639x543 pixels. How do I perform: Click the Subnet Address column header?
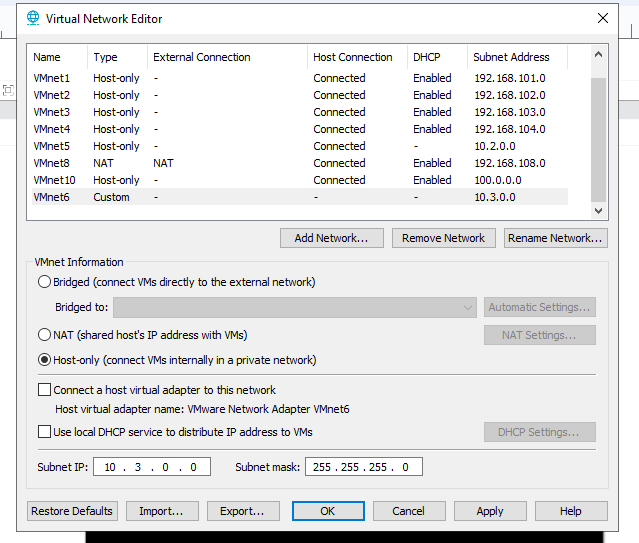click(517, 57)
